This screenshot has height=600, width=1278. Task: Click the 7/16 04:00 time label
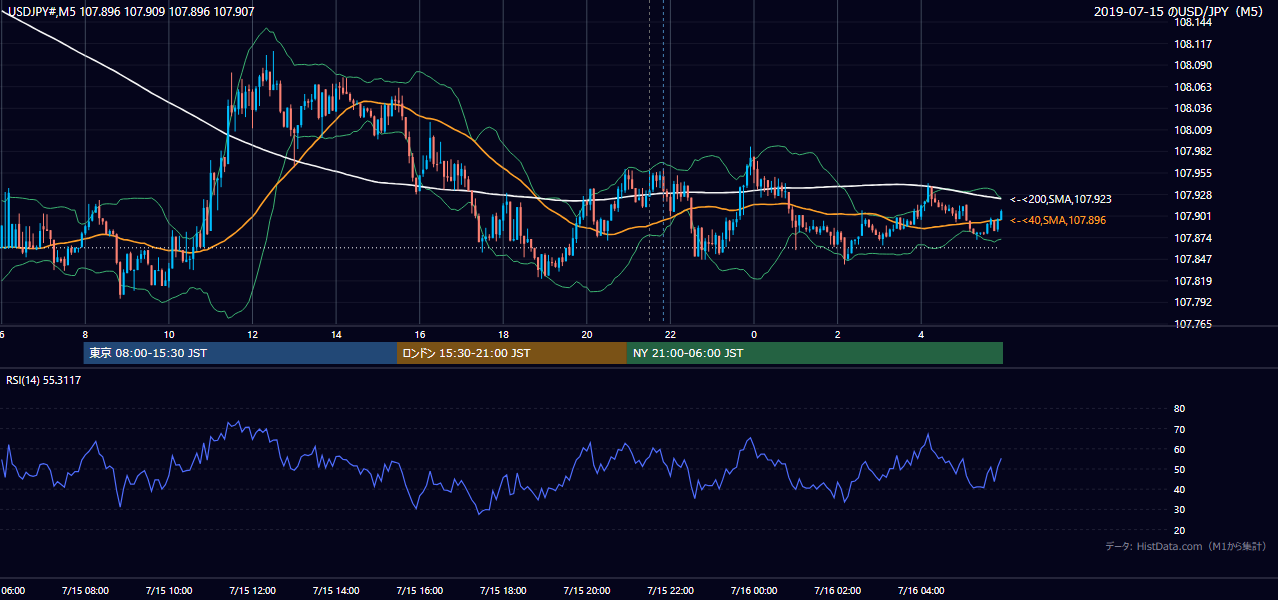tap(921, 590)
